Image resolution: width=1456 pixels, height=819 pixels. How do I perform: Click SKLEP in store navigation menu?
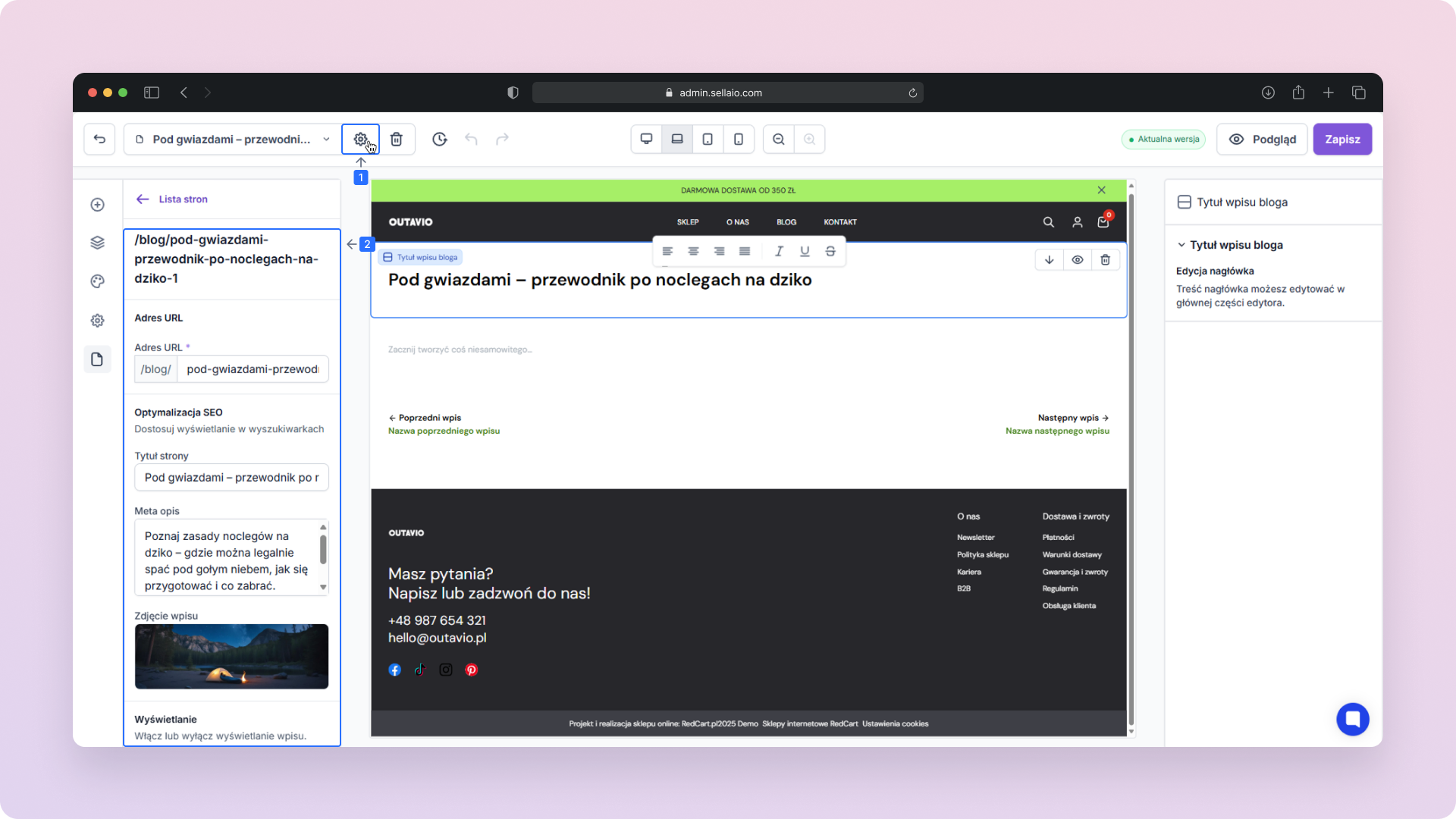[688, 222]
